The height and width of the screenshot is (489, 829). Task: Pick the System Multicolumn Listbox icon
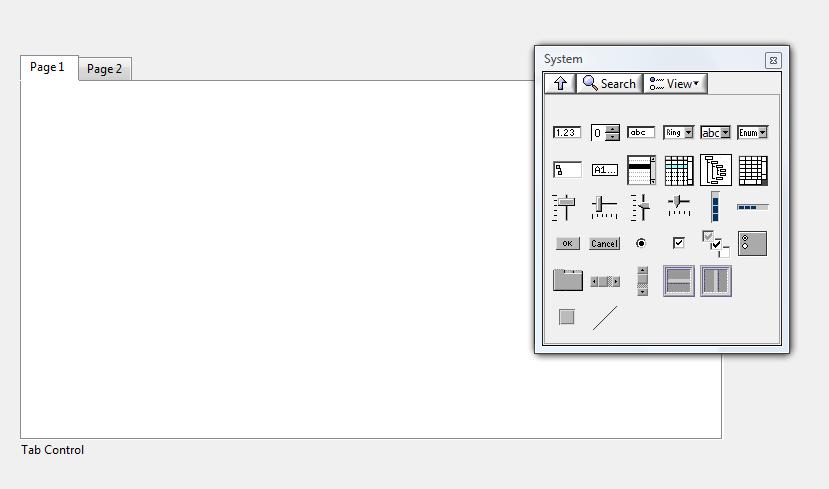pos(678,171)
